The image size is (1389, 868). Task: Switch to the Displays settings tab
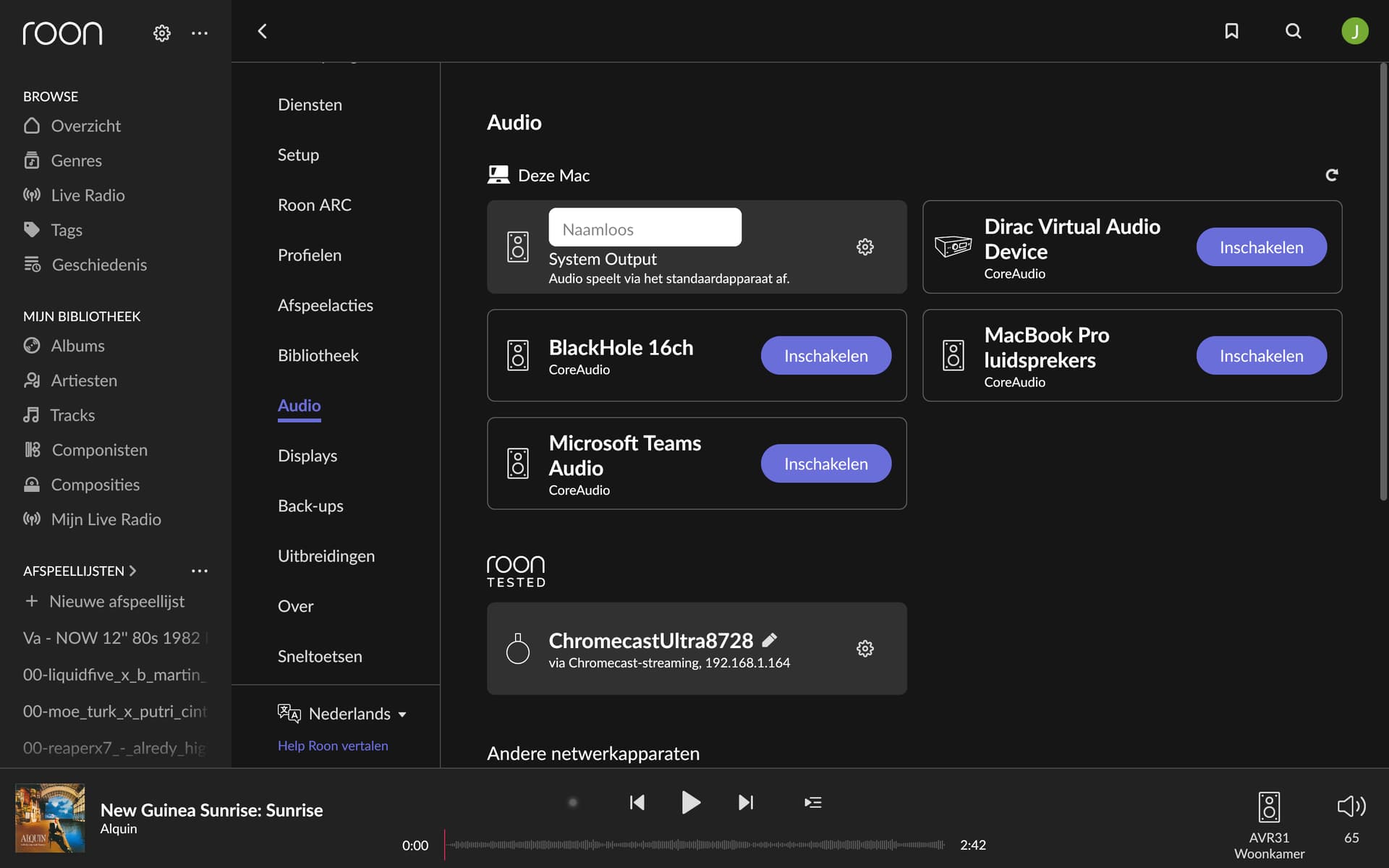click(x=307, y=456)
